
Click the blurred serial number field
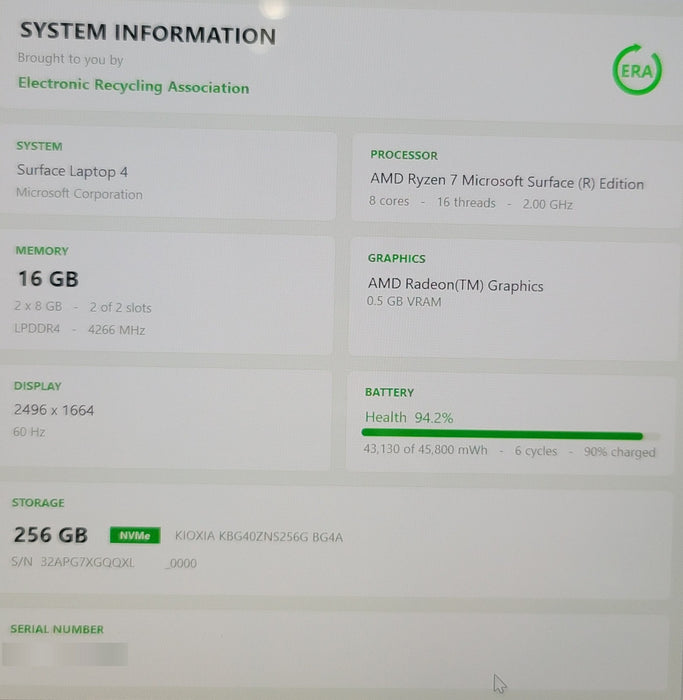coord(65,654)
